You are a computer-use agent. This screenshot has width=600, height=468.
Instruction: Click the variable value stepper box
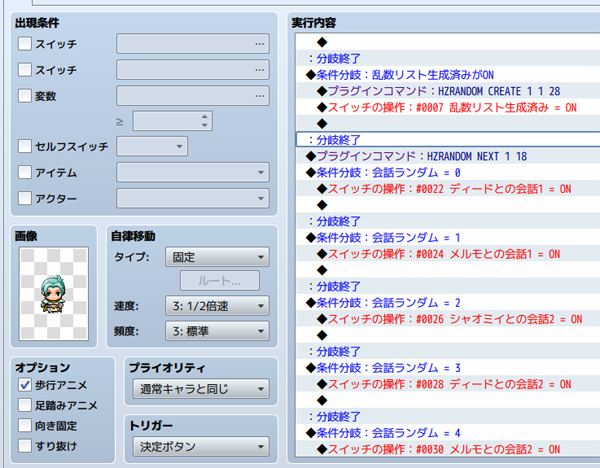[173, 121]
